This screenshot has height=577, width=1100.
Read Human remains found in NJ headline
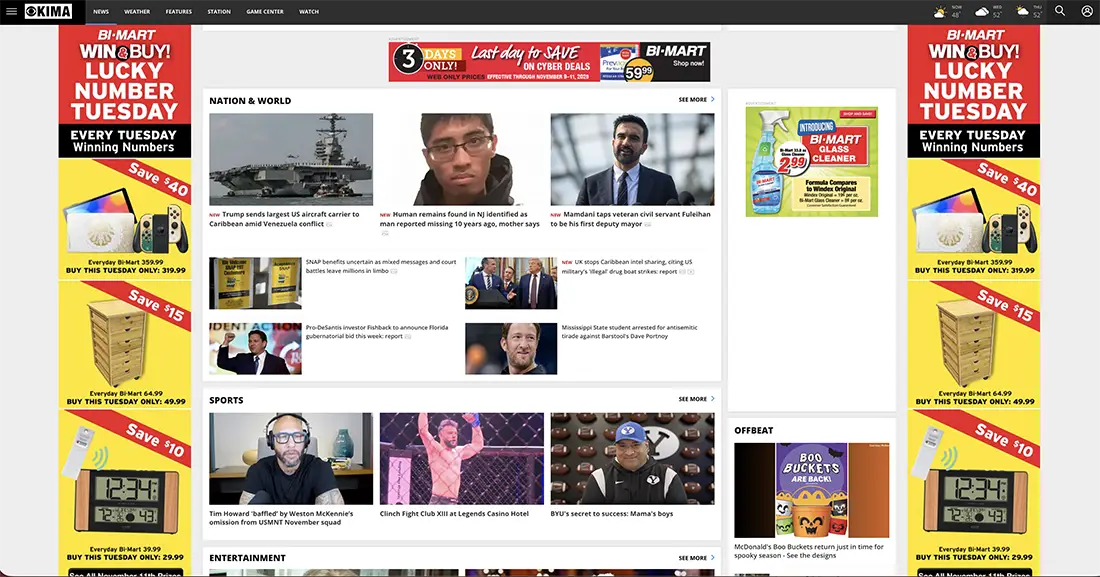pyautogui.click(x=460, y=219)
